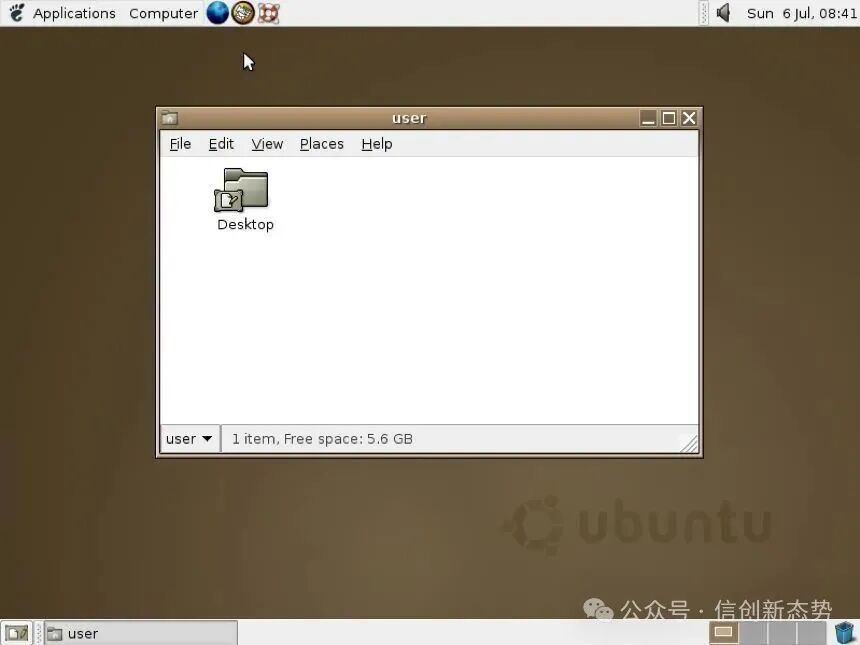860x645 pixels.
Task: Click the bottom panel handle before window list
Action: coord(38,633)
